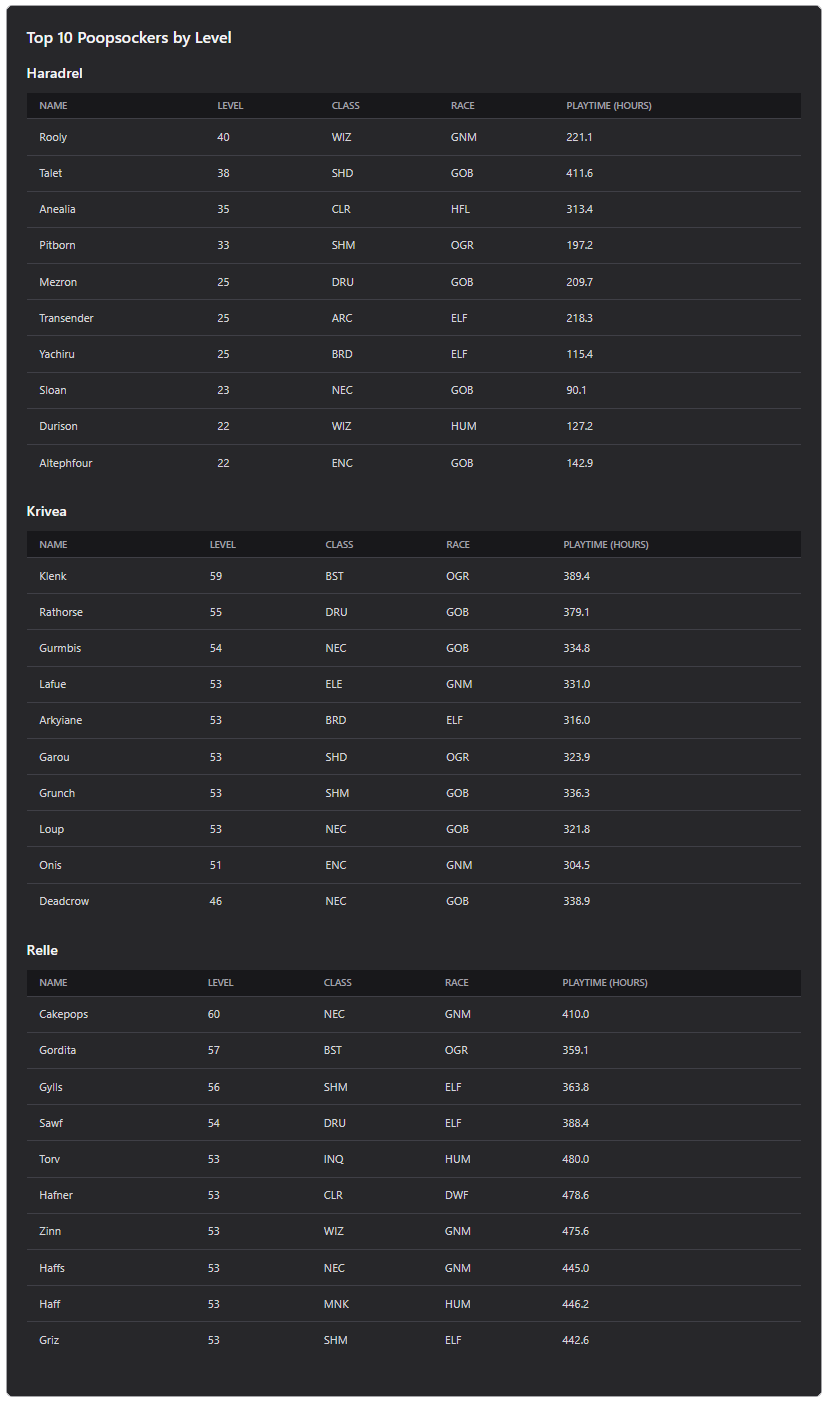Click the LEVEL column header in Haradrel table
The image size is (829, 1403).
tap(230, 106)
